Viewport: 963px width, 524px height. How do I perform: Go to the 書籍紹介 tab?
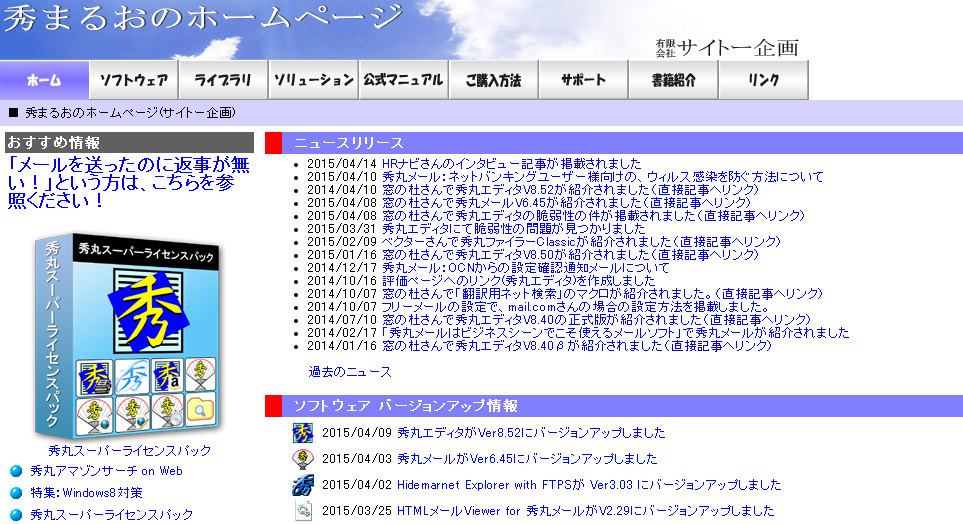673,80
